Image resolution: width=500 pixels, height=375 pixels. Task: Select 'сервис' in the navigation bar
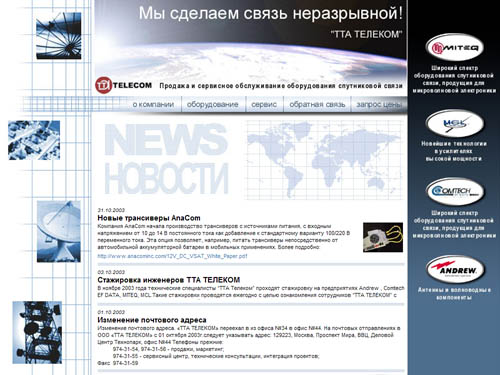pyautogui.click(x=264, y=104)
